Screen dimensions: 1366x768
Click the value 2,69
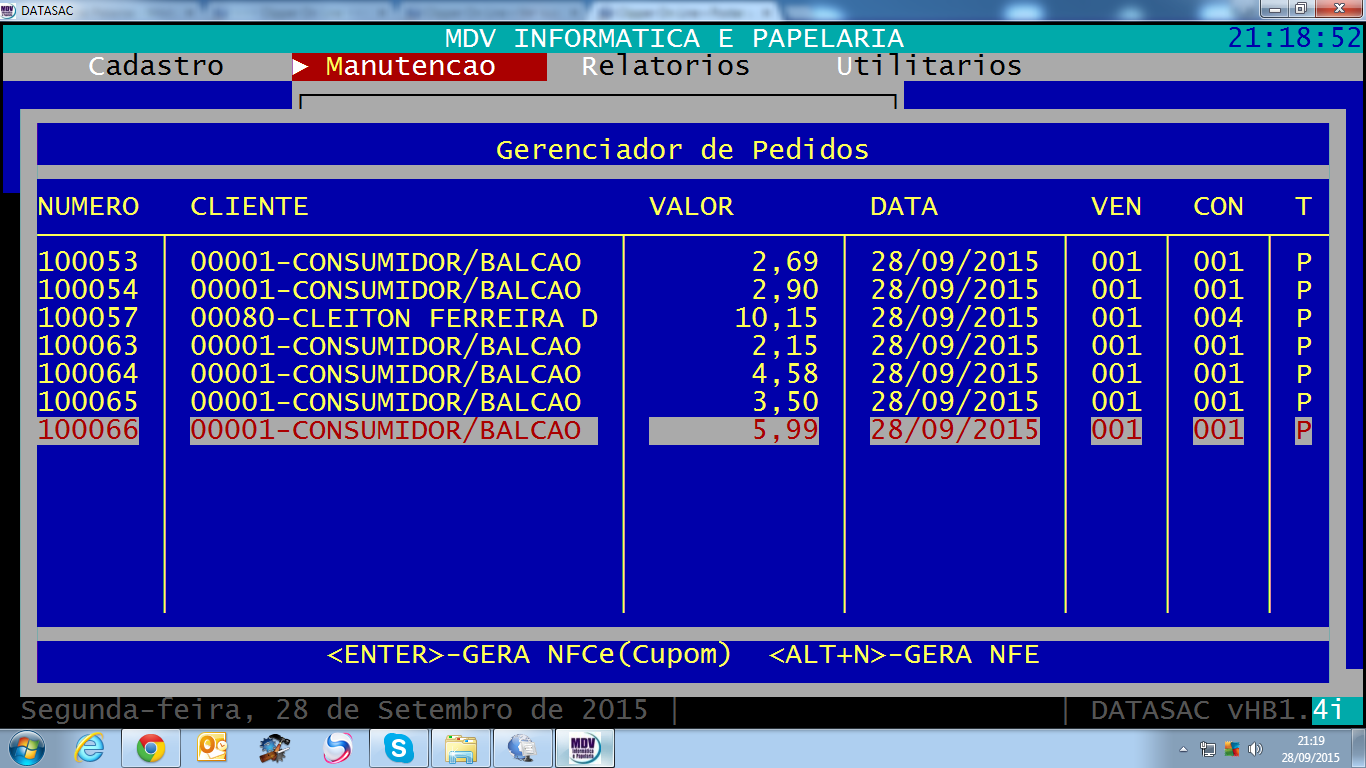[785, 262]
